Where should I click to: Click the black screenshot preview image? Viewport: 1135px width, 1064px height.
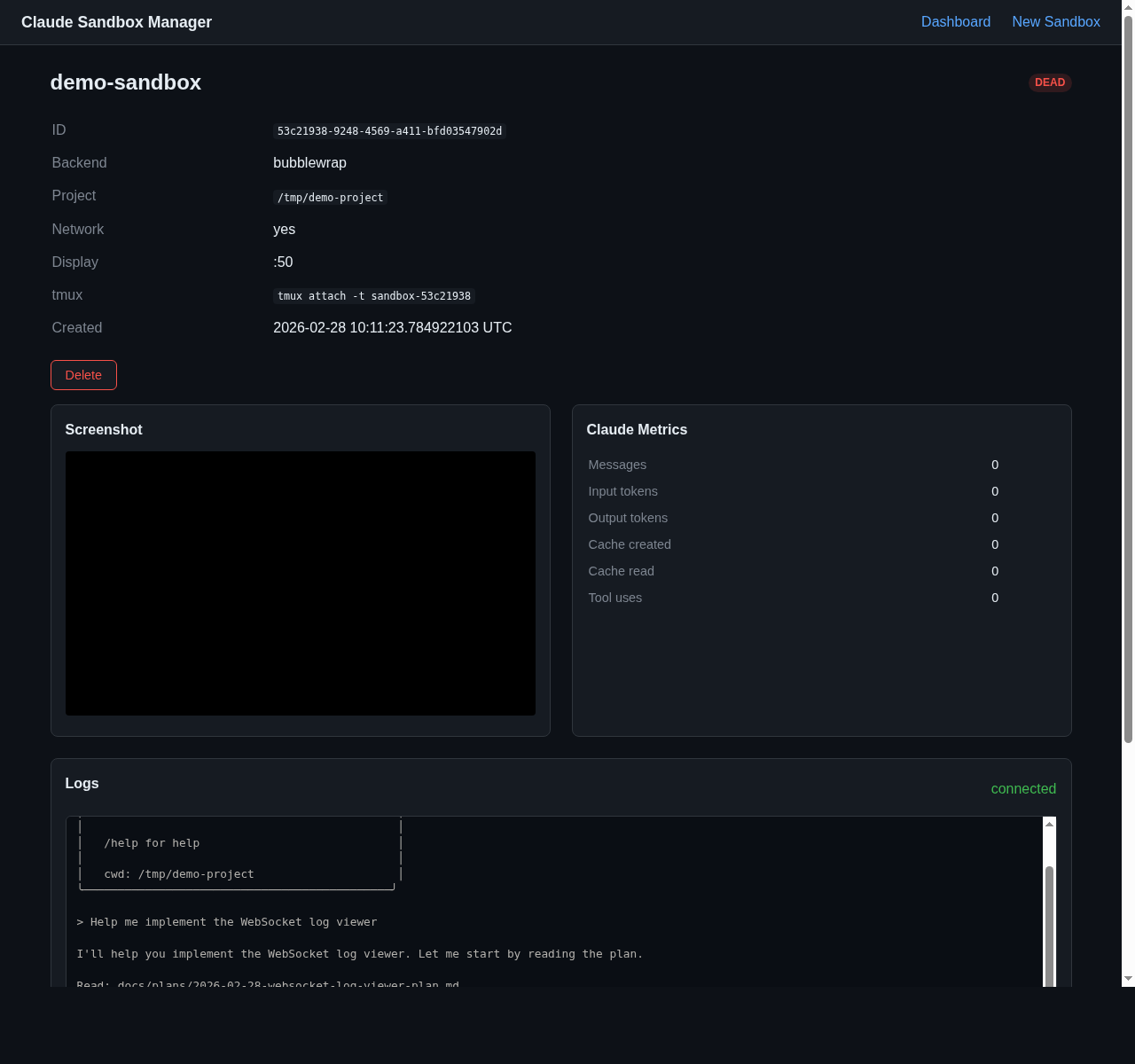pos(301,583)
